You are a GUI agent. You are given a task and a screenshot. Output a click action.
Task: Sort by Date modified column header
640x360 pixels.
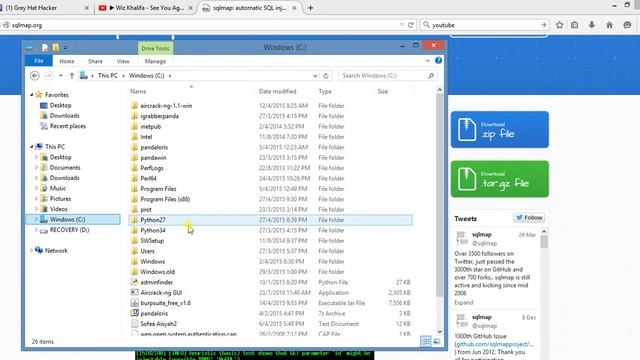coord(278,91)
